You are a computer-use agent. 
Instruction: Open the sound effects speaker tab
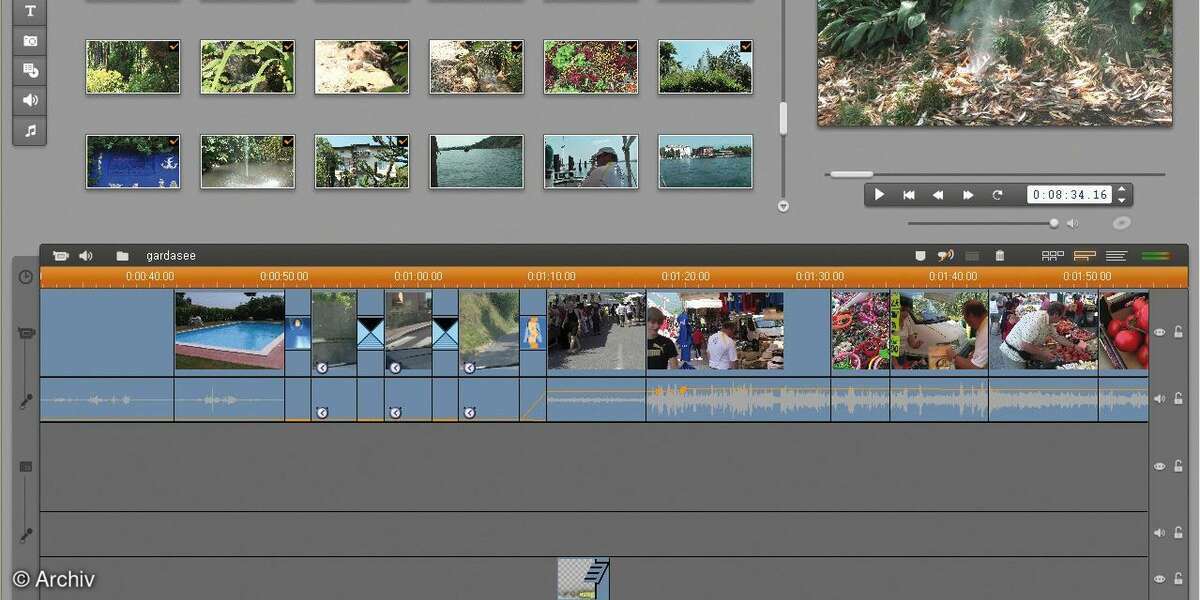coord(30,100)
